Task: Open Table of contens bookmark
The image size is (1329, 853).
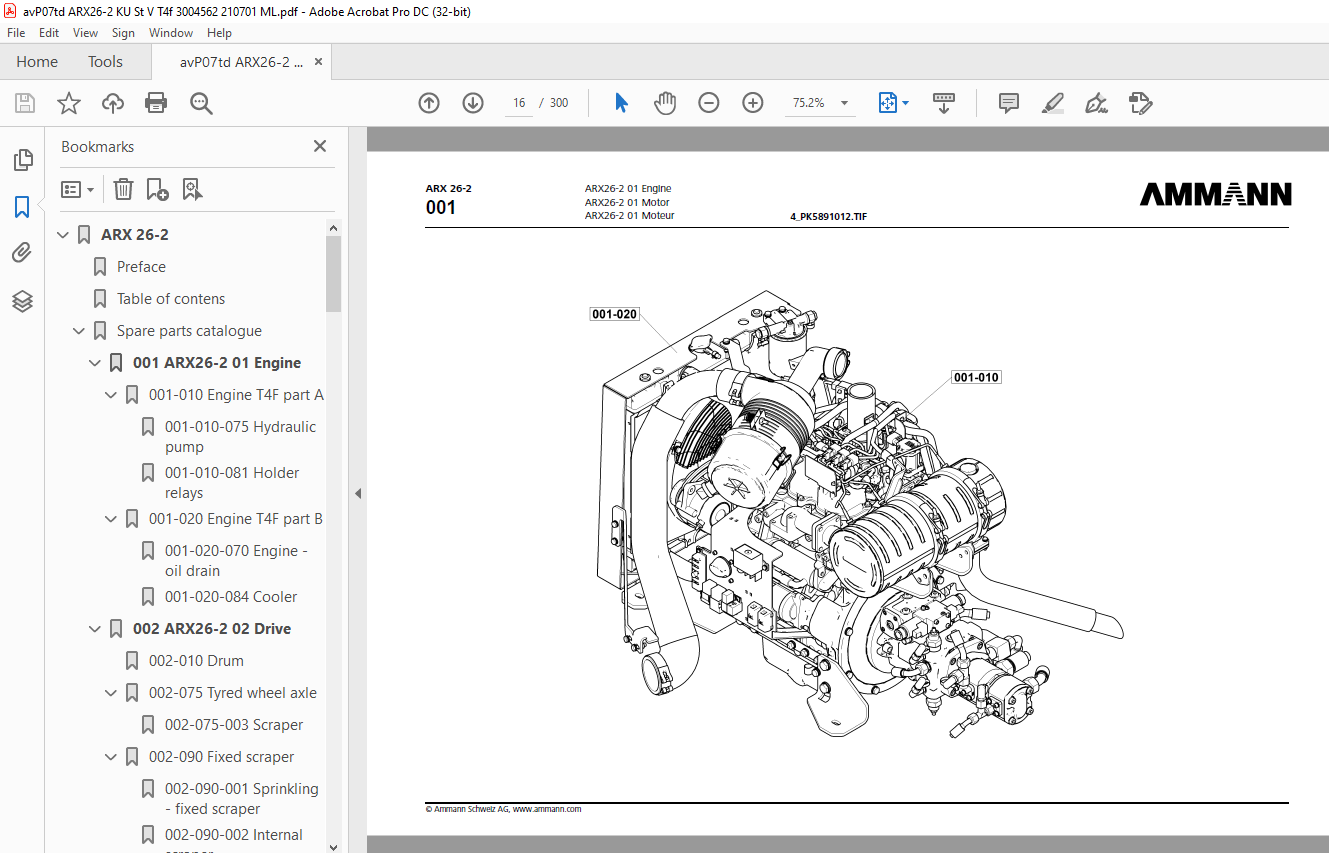Action: point(171,299)
